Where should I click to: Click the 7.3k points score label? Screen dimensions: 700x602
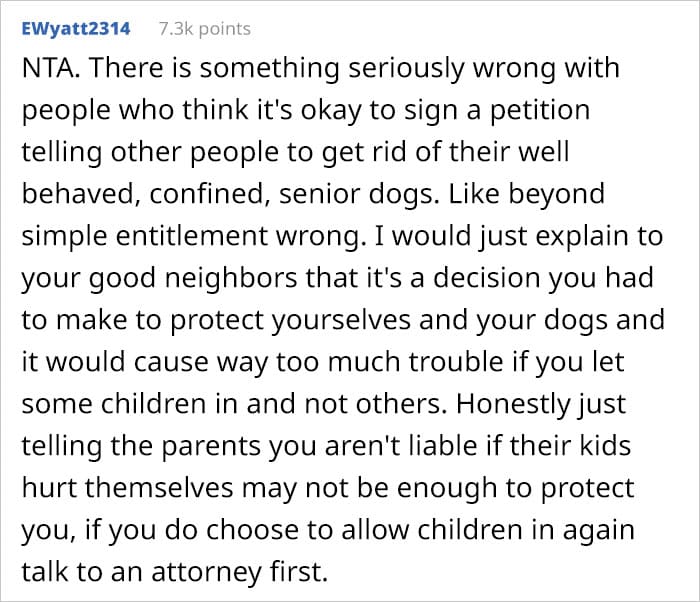click(x=204, y=29)
